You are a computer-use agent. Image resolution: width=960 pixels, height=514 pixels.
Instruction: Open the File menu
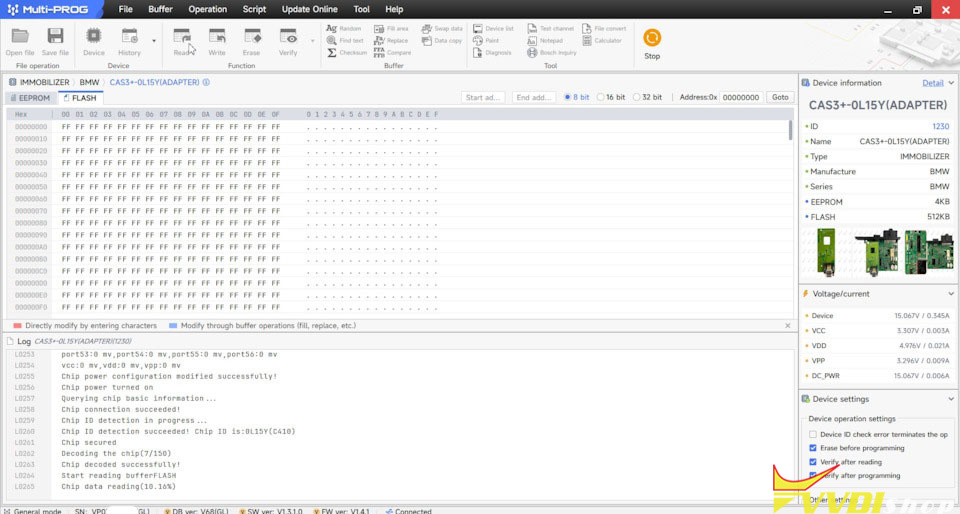pyautogui.click(x=126, y=9)
